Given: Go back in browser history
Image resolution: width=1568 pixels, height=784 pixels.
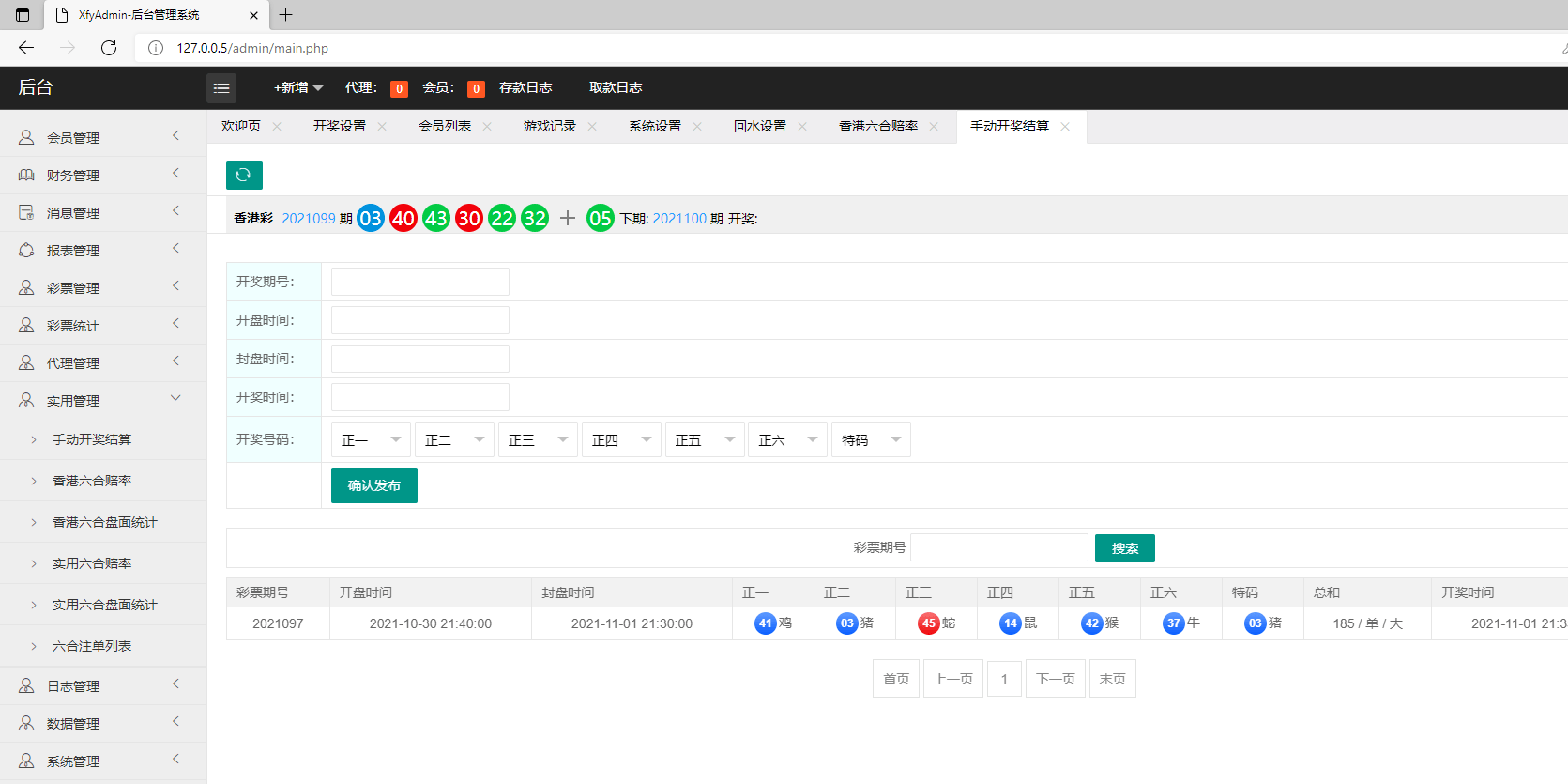Looking at the screenshot, I should click(26, 48).
